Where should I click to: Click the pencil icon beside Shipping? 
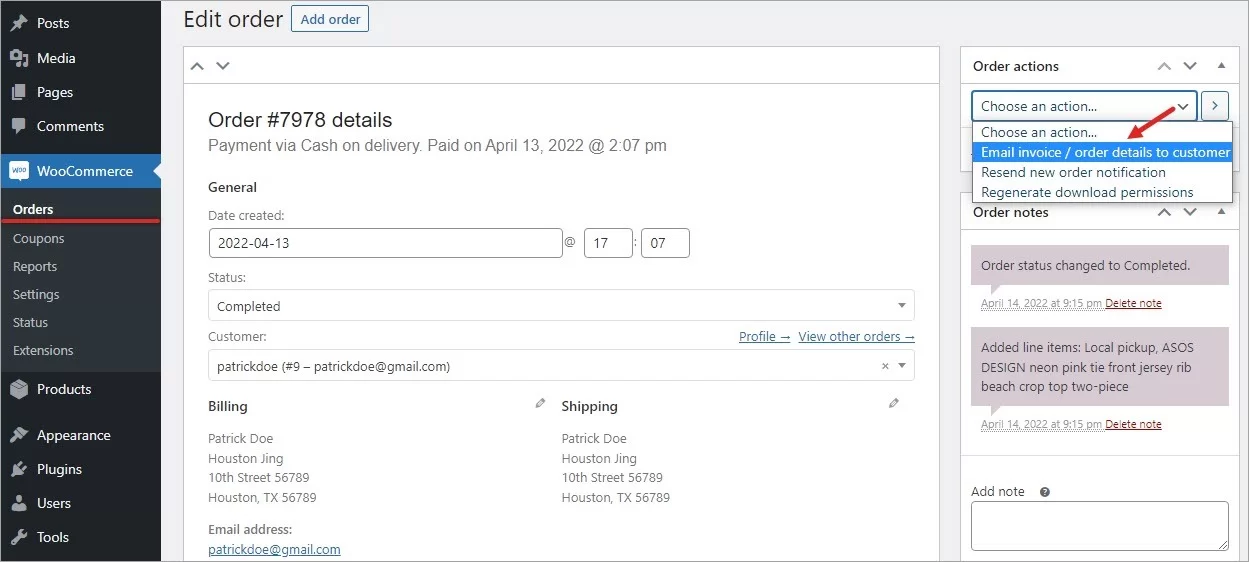[x=894, y=404]
